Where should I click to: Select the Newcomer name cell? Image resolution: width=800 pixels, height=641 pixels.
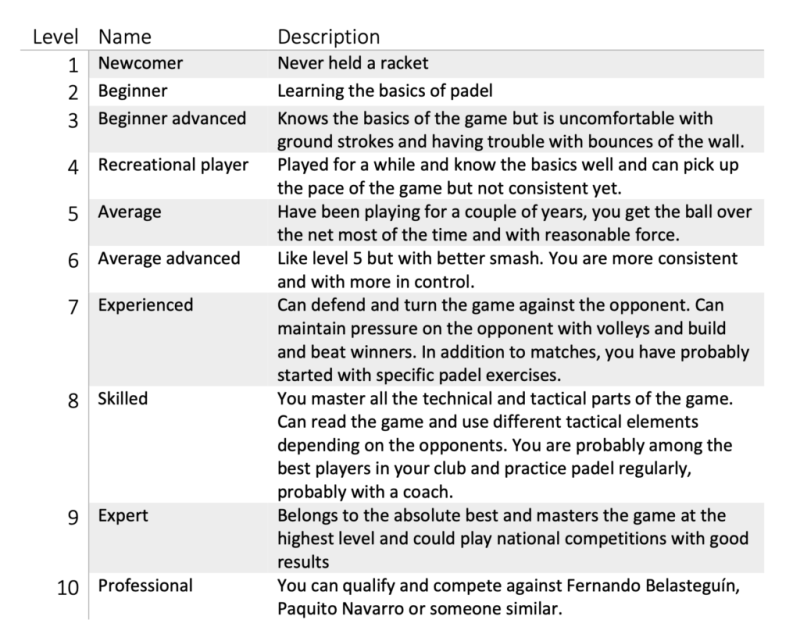tap(140, 63)
